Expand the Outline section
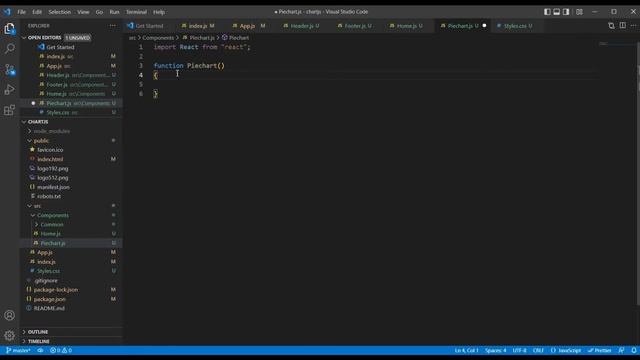Image resolution: width=640 pixels, height=360 pixels. click(x=71, y=332)
